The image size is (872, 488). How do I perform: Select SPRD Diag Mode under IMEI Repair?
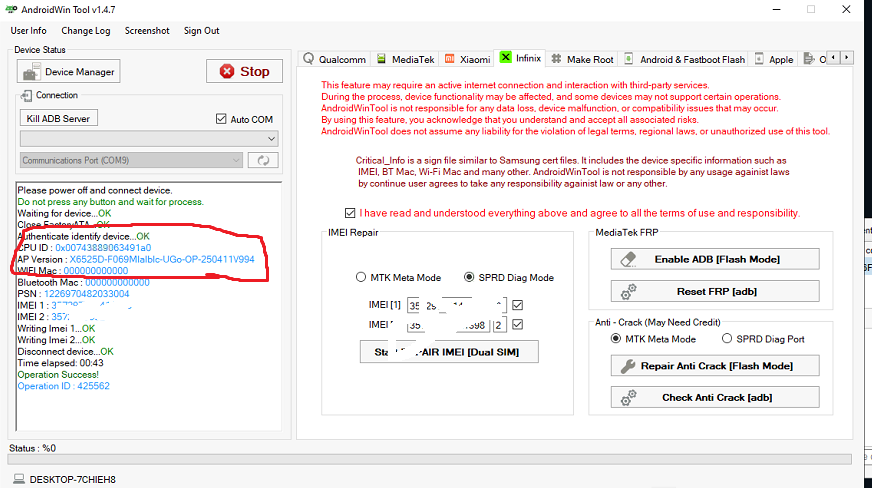pyautogui.click(x=509, y=277)
